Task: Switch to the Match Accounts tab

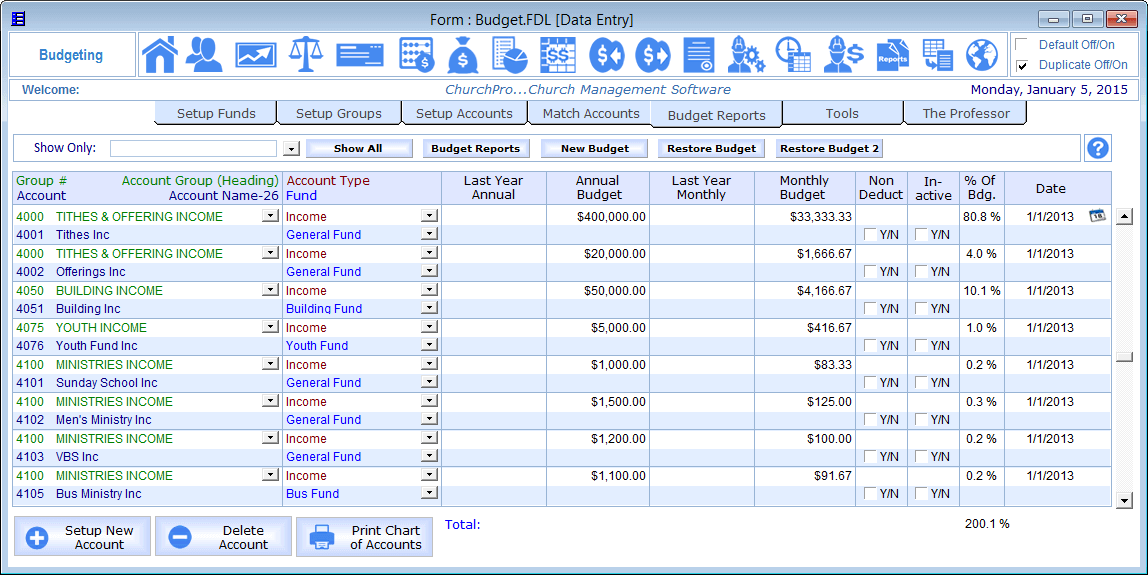Action: 591,114
